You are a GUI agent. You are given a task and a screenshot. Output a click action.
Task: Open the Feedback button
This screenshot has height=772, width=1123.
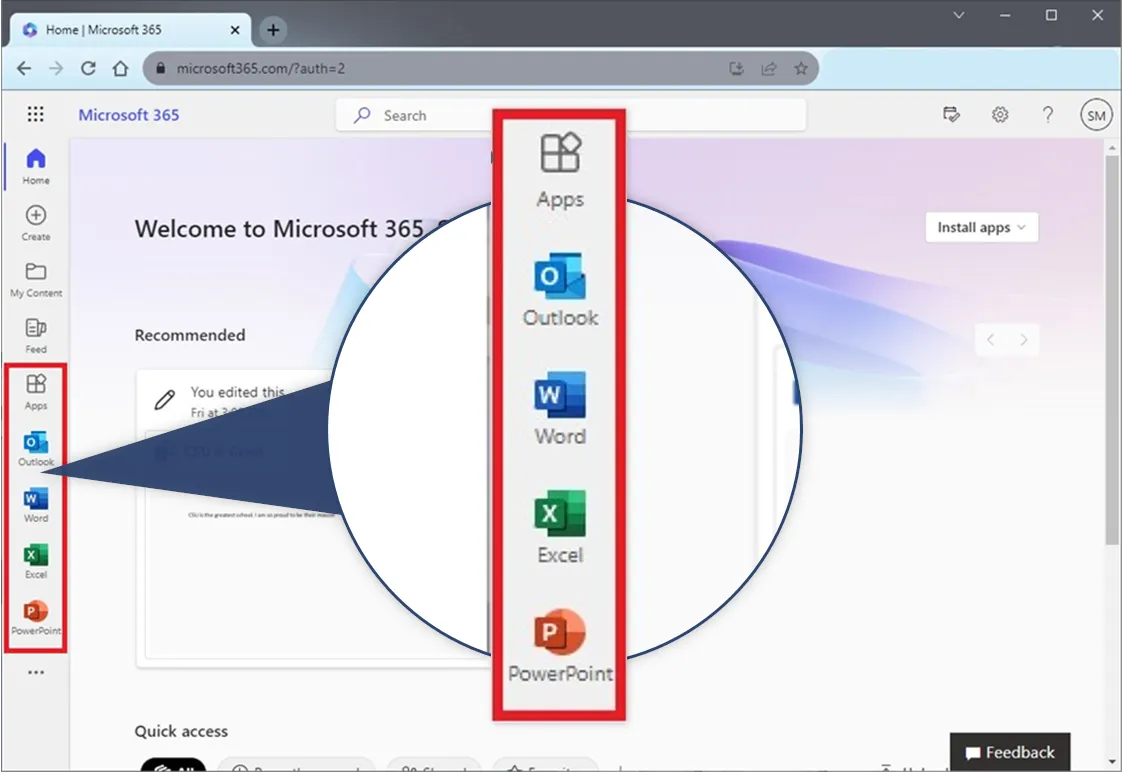point(1010,752)
